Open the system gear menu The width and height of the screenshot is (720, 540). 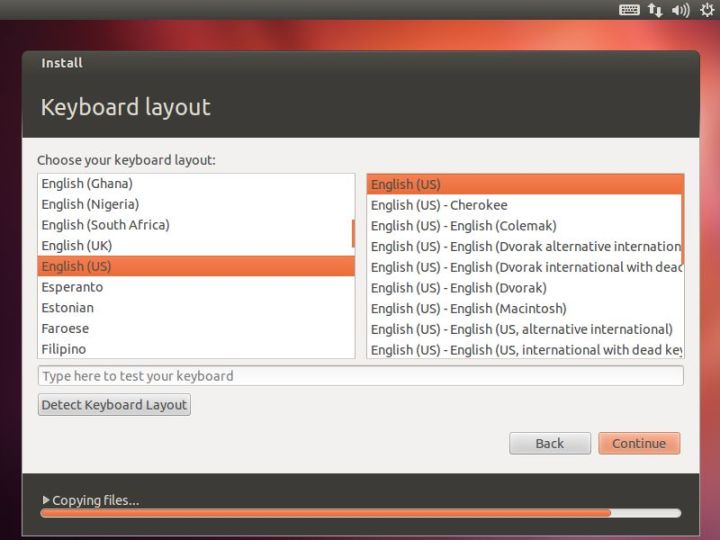(708, 10)
